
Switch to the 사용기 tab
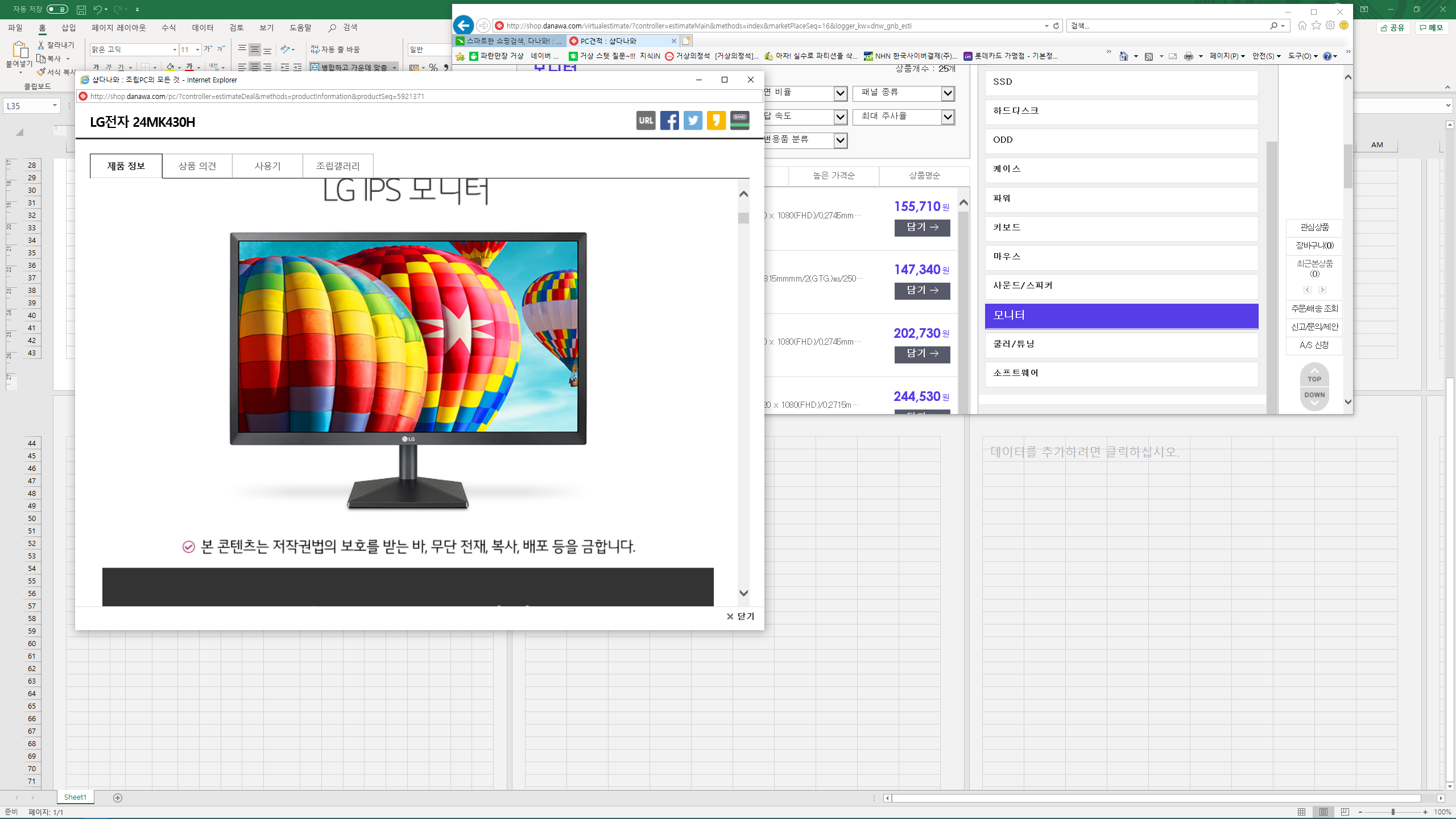tap(267, 166)
